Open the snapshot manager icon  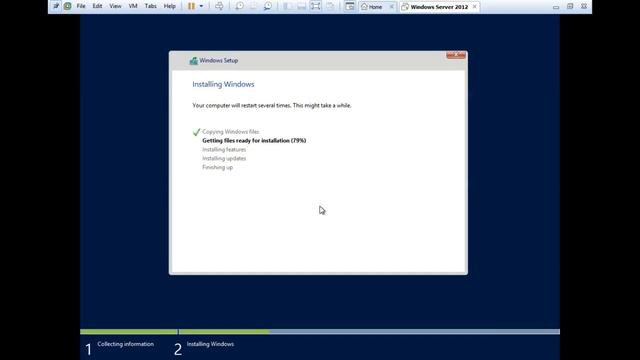(x=268, y=6)
